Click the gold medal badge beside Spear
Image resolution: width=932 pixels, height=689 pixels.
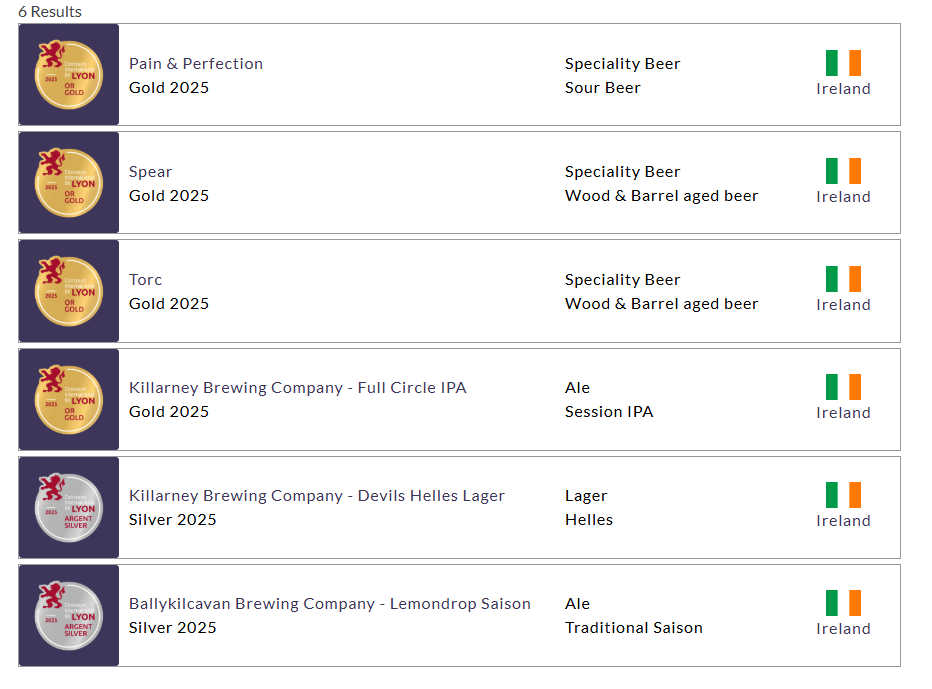click(68, 183)
